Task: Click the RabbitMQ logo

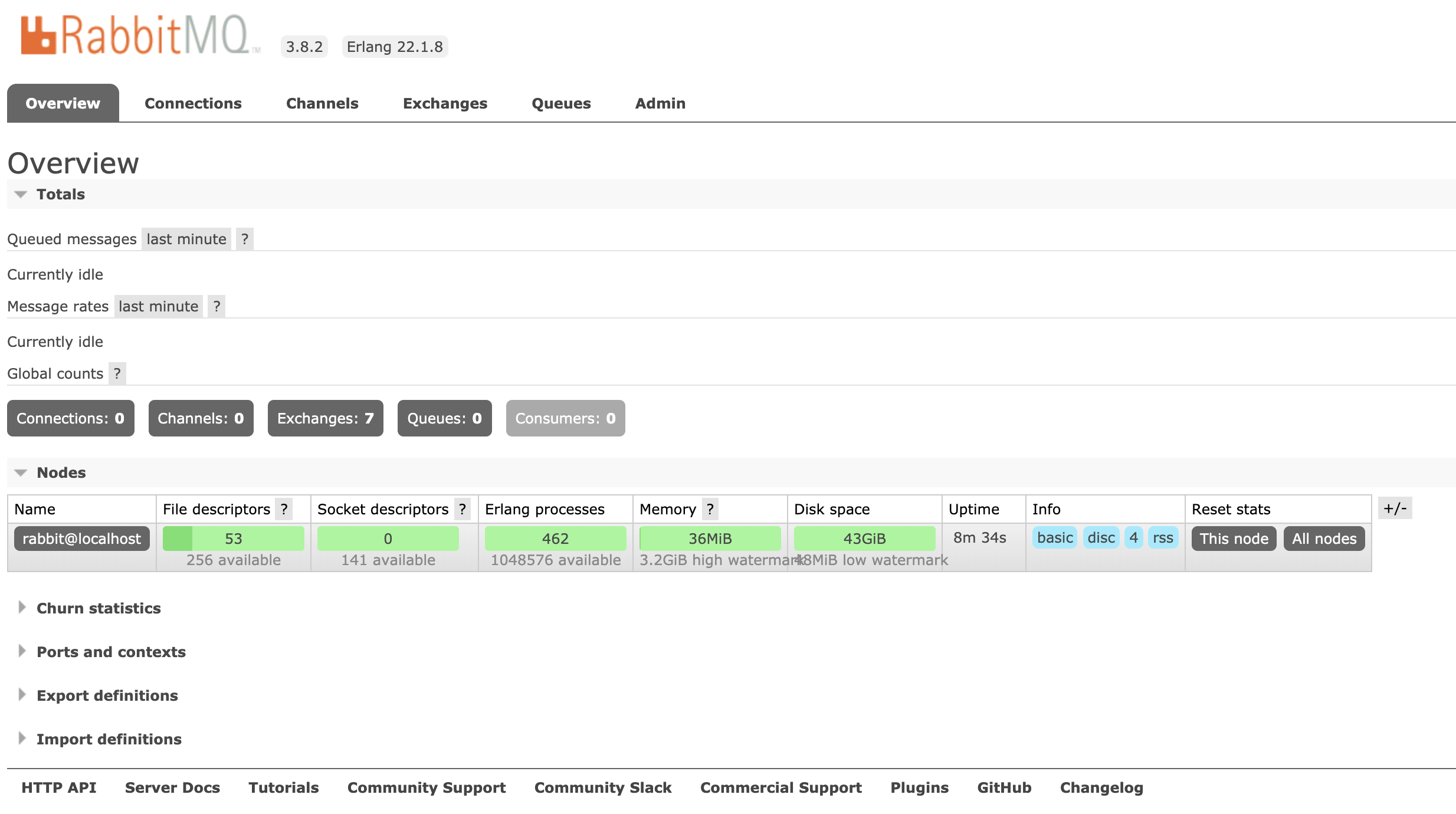Action: [x=140, y=35]
